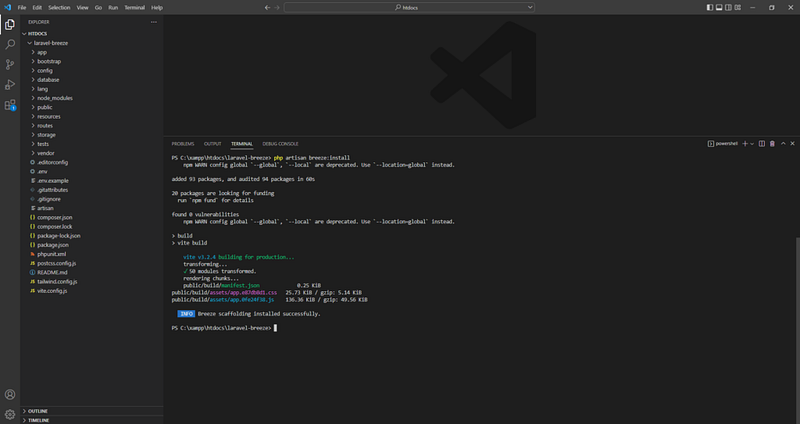Toggle the secondary side bar layout icon
800x424 pixels.
tap(728, 7)
